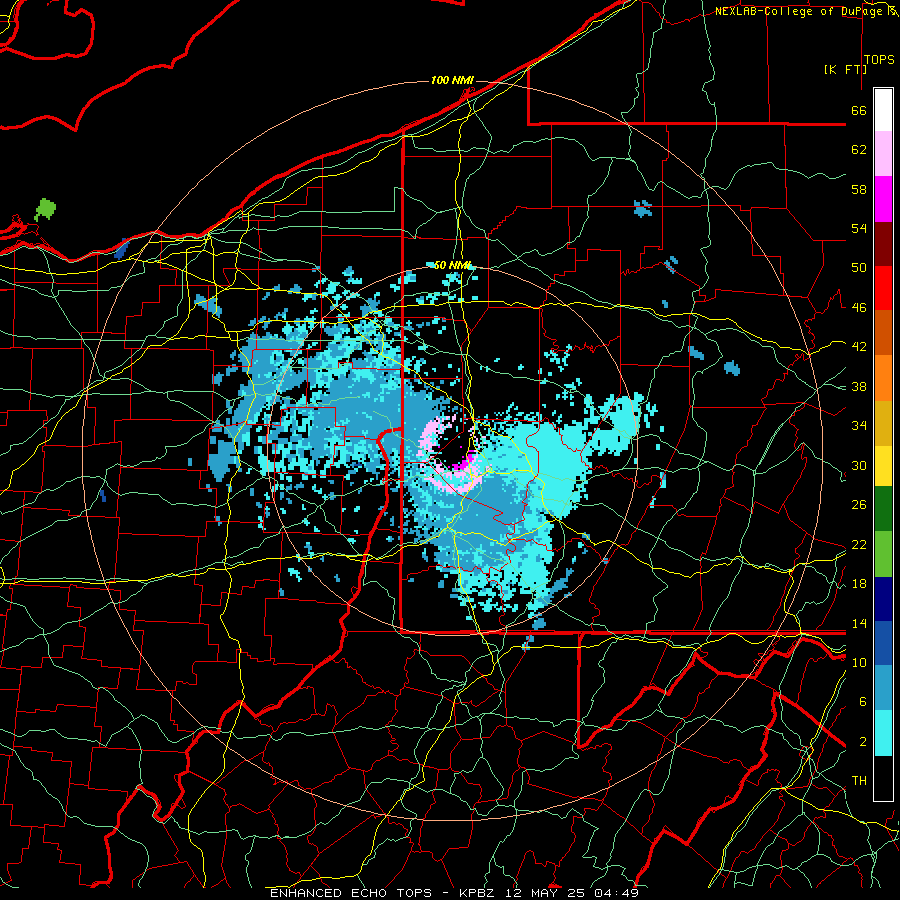900x900 pixels.
Task: Click the "50" legend tick label
Action: (x=859, y=268)
